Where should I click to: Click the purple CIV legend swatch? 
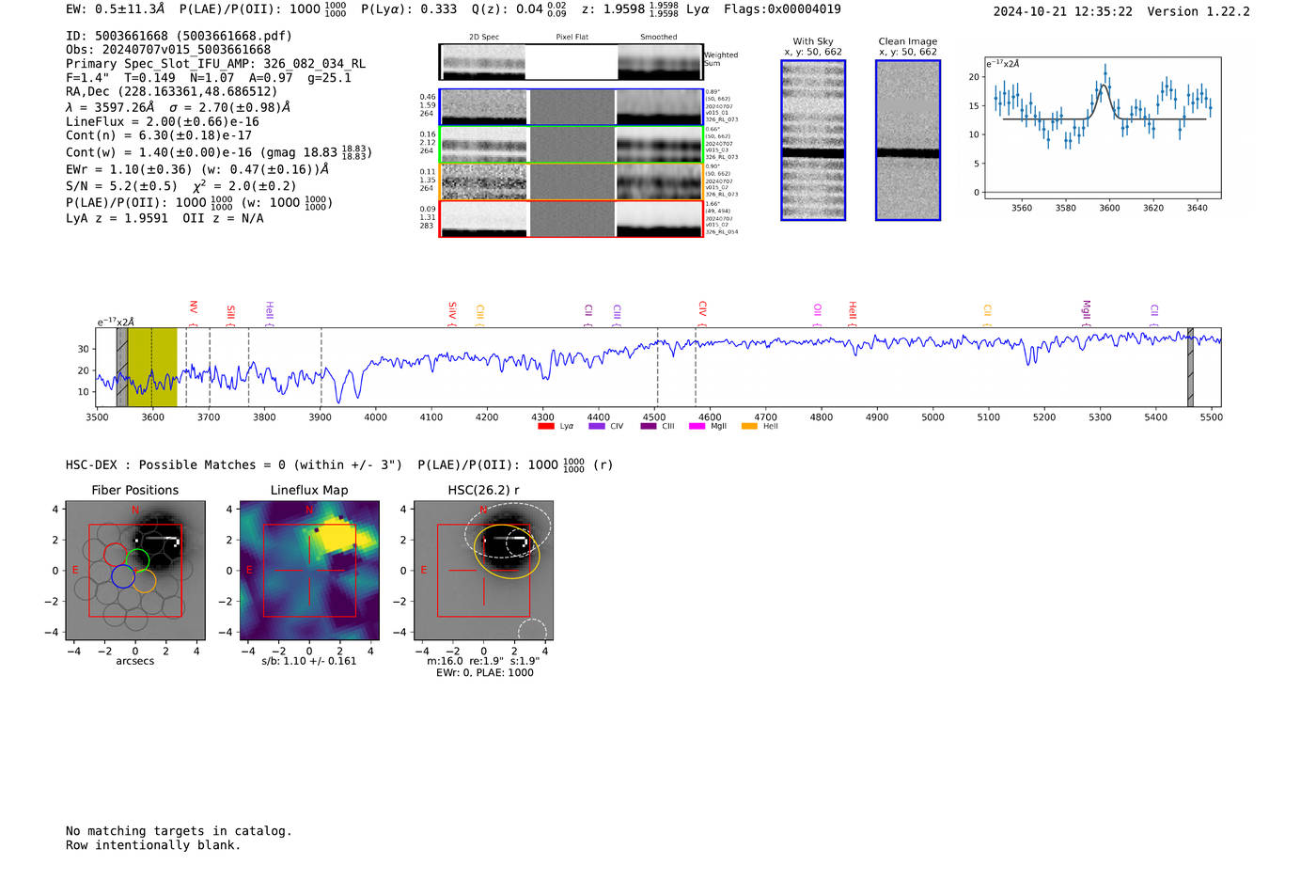[596, 427]
